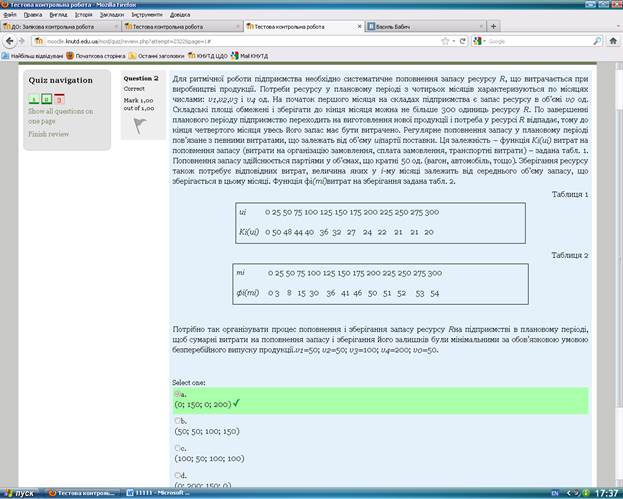The width and height of the screenshot is (623, 499).
Task: Switch to Microsoft Word taskbar item
Action: click(x=159, y=493)
